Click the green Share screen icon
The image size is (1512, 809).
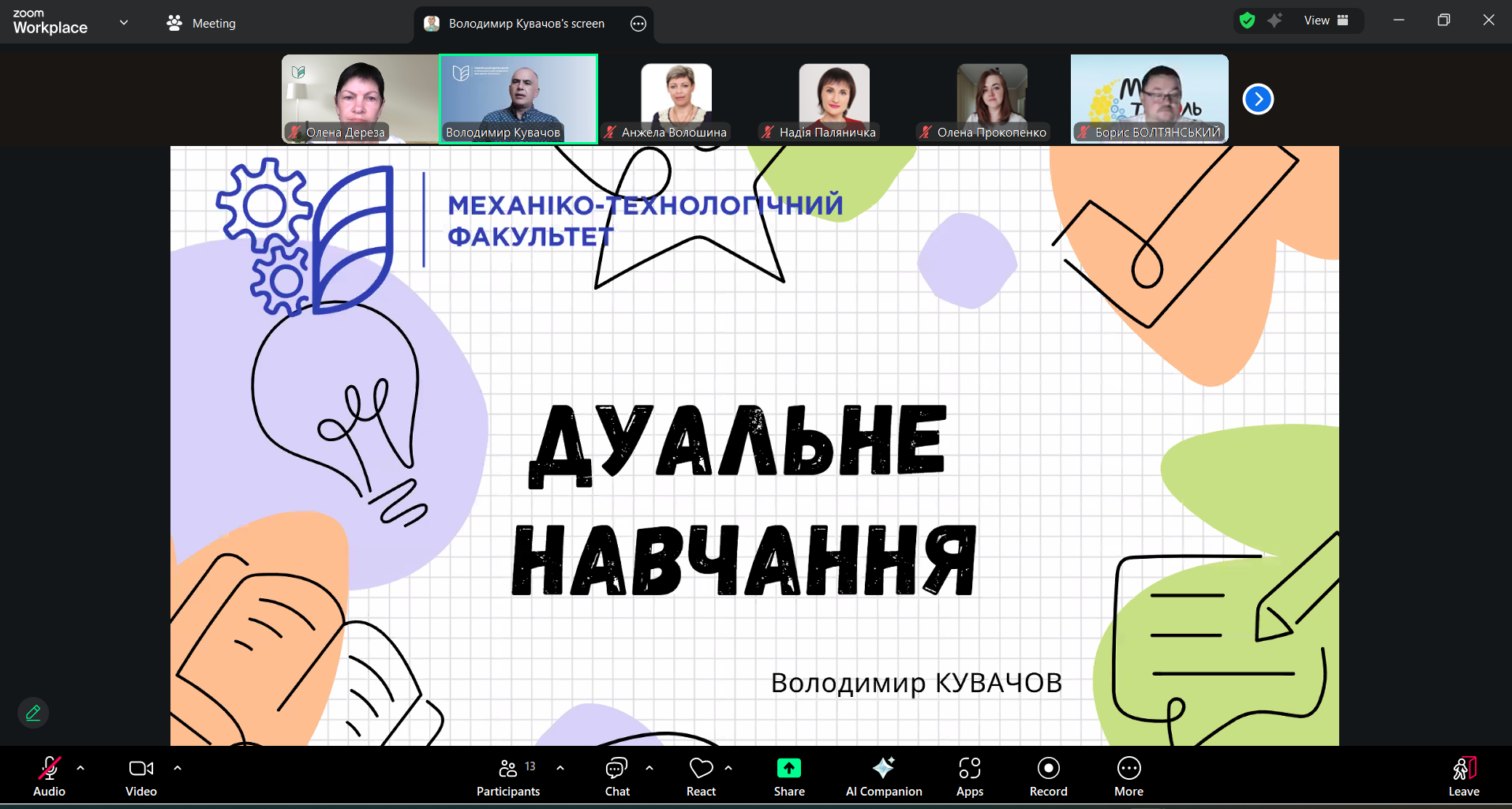pos(788,768)
